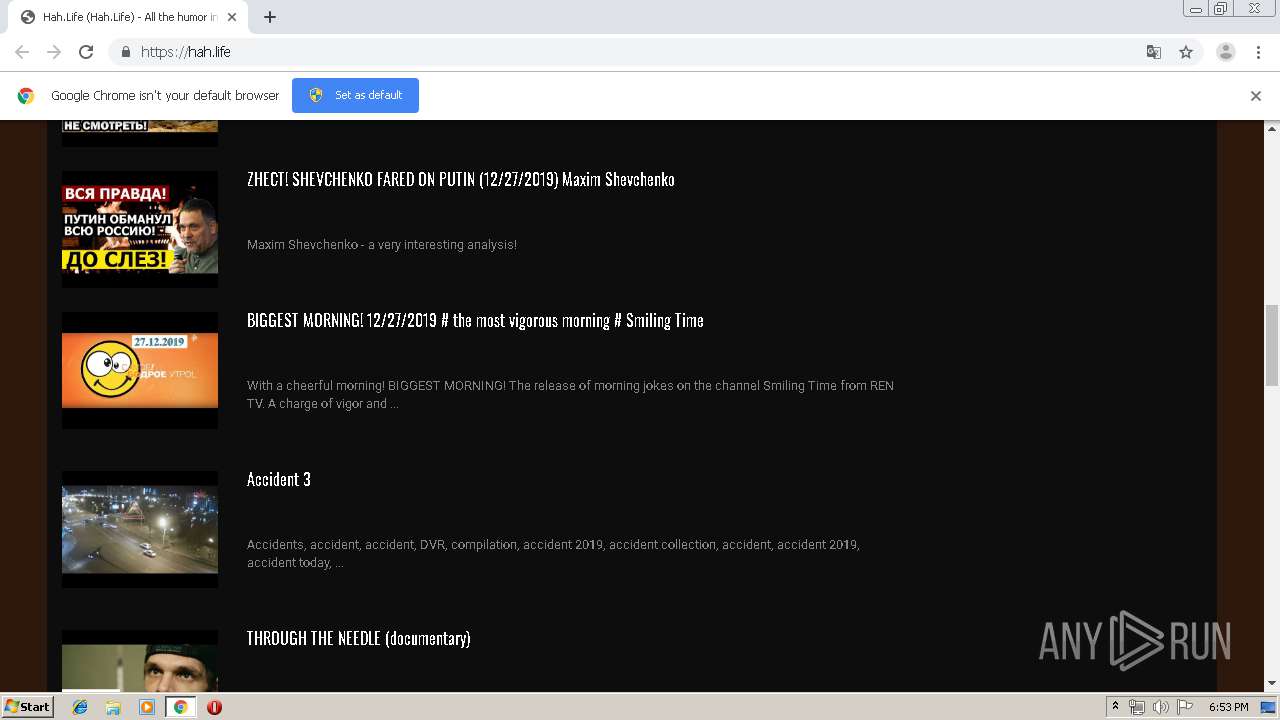Viewport: 1280px width, 720px height.
Task: Open the Smiling Time smiley thumbnail
Action: pyautogui.click(x=140, y=370)
